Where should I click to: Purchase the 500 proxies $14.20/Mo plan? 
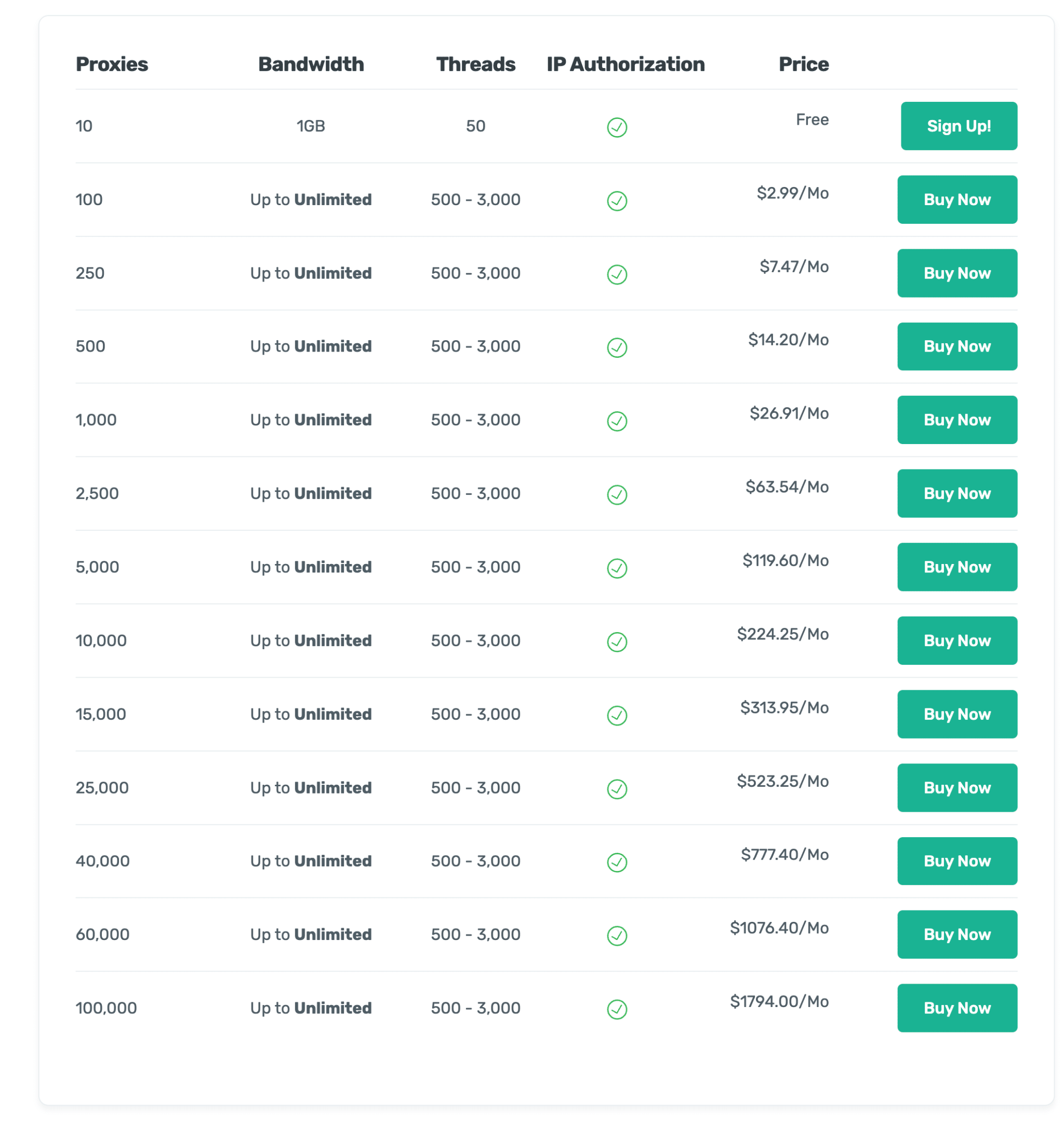pyautogui.click(x=957, y=346)
